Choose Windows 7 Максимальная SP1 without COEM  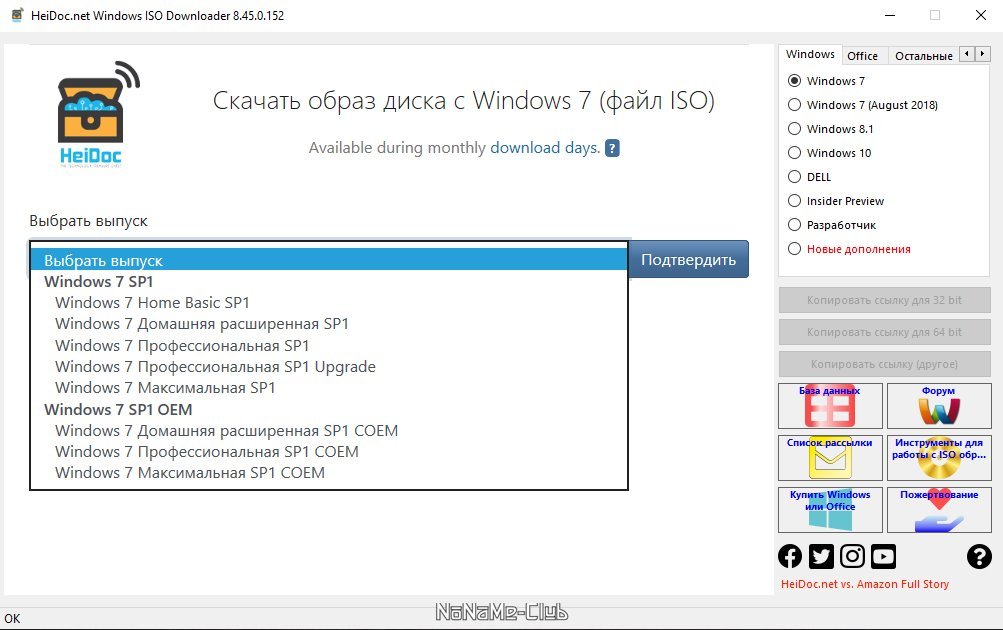[x=329, y=388]
